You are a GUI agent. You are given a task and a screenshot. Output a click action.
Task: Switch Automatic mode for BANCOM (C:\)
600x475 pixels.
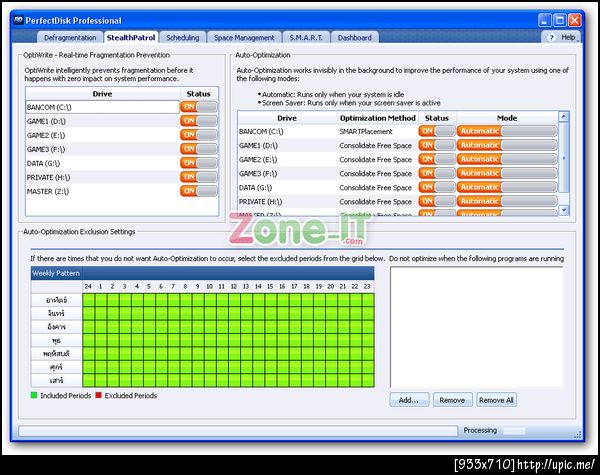tap(507, 131)
